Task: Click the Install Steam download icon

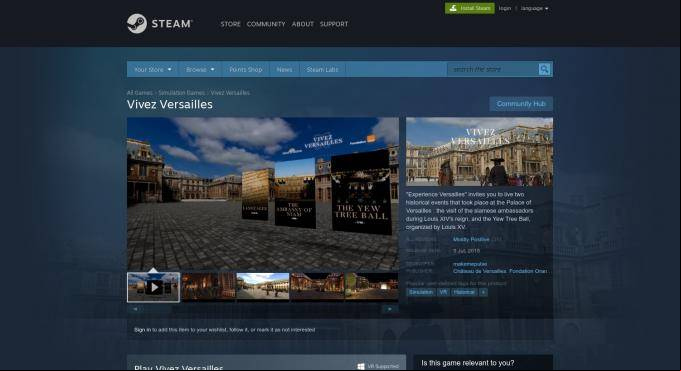Action: (453, 8)
